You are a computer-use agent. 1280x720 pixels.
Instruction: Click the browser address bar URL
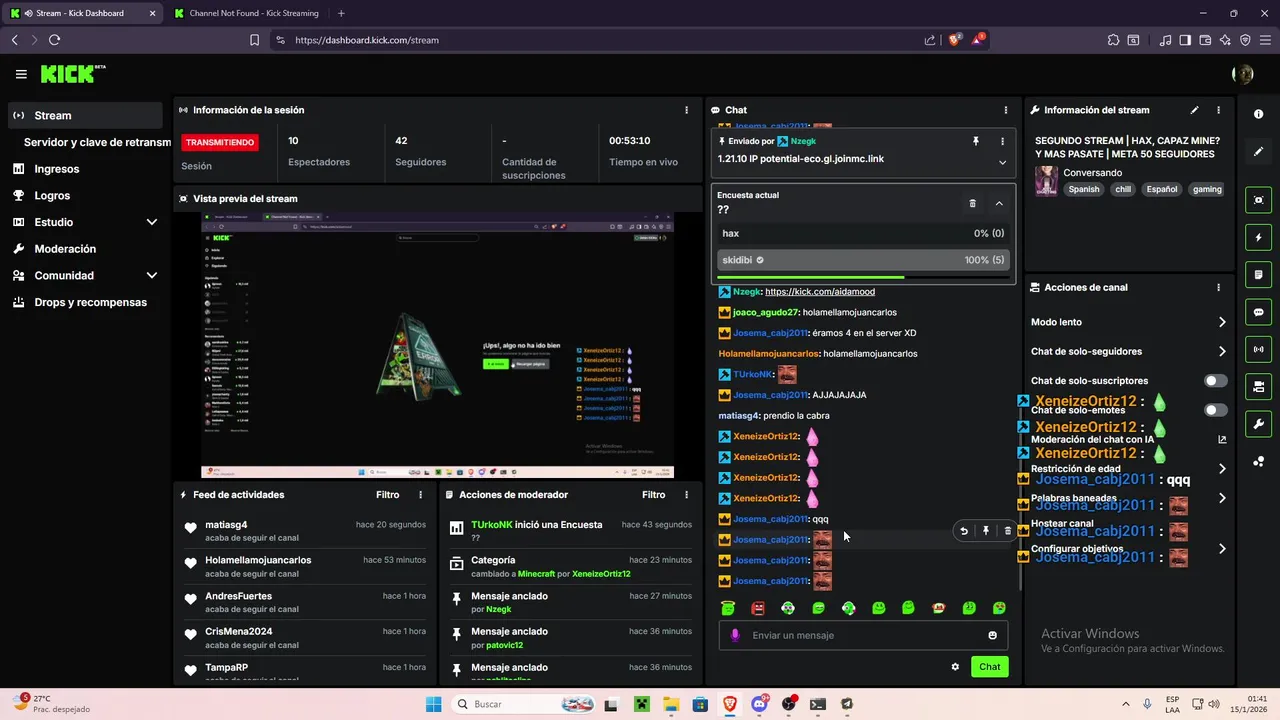367,40
